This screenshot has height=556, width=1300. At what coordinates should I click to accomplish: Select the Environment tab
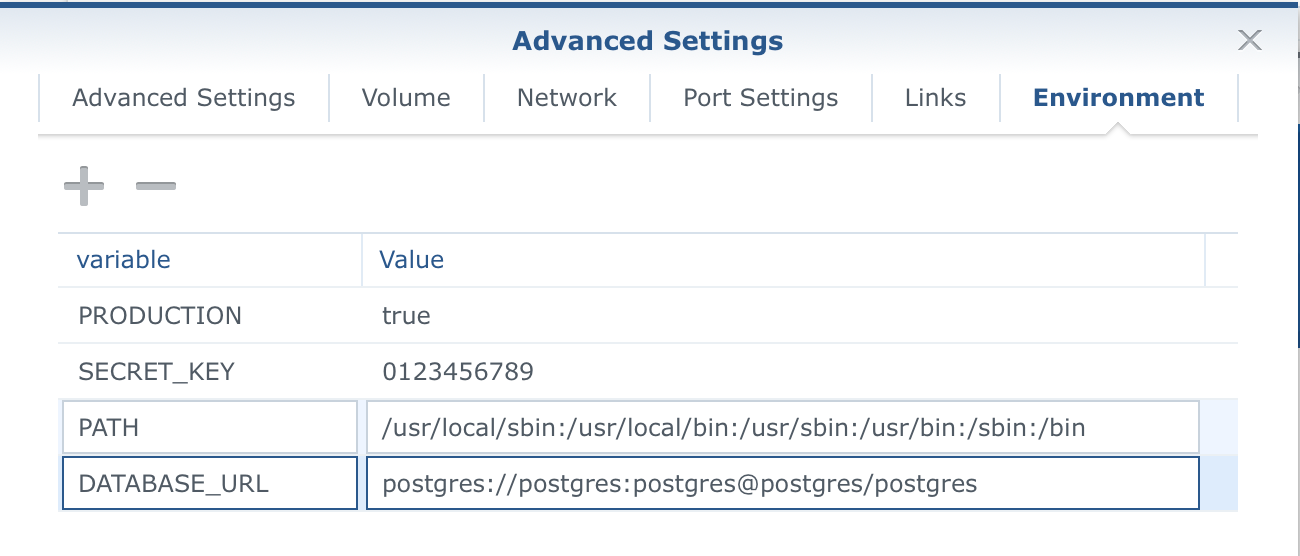[x=1119, y=98]
